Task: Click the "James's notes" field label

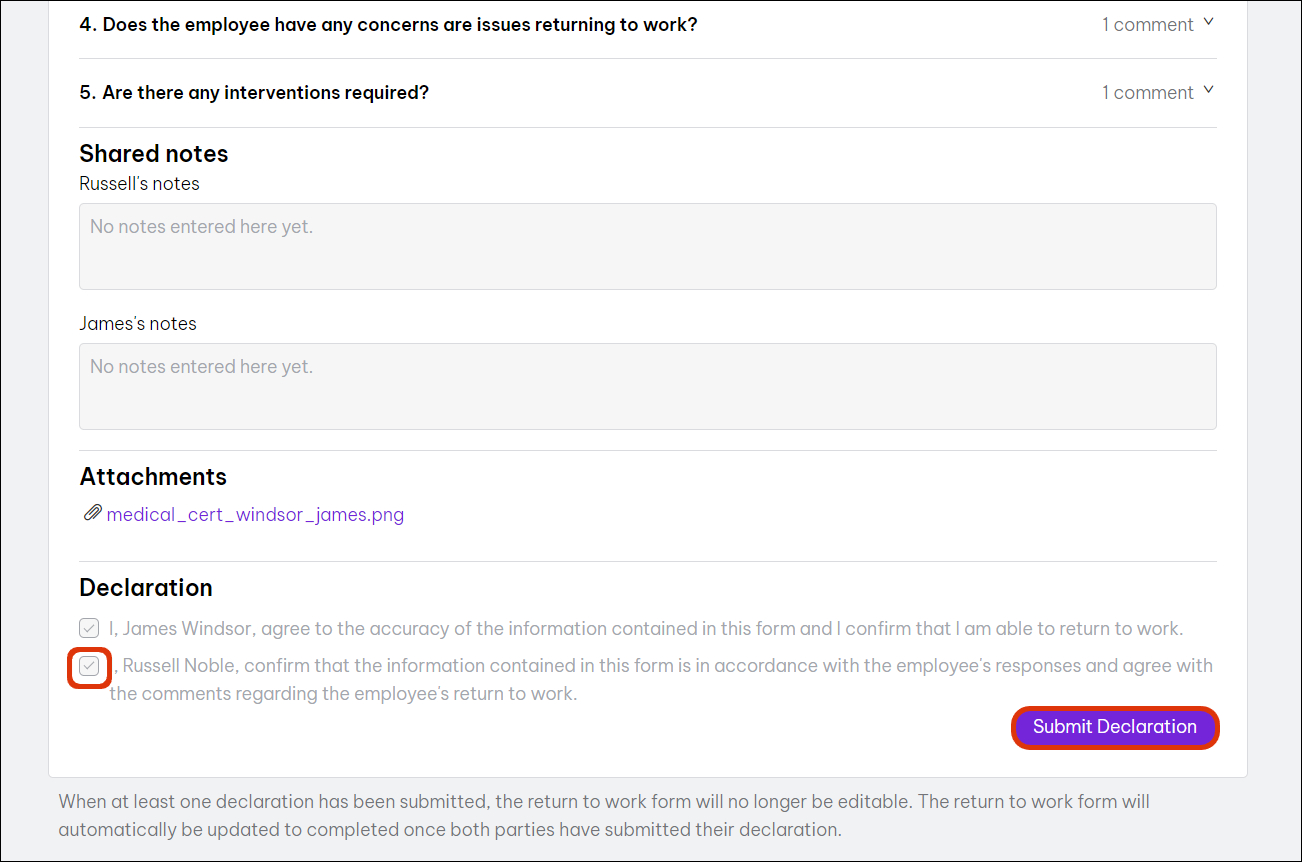Action: coord(138,324)
